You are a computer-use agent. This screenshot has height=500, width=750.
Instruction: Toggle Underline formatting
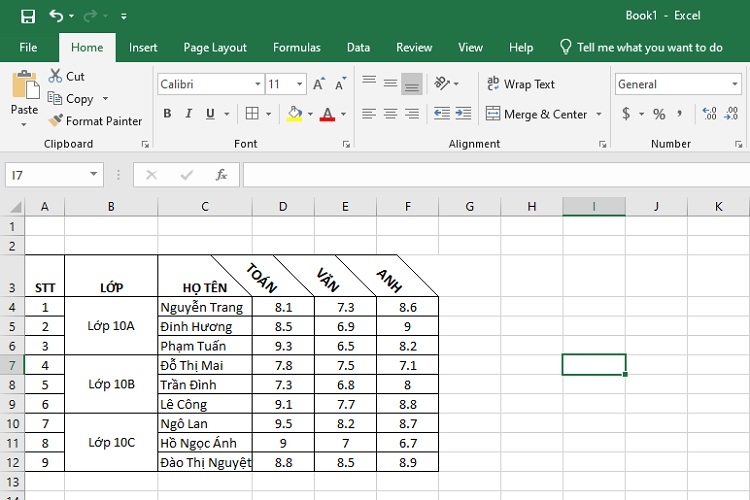click(x=210, y=113)
